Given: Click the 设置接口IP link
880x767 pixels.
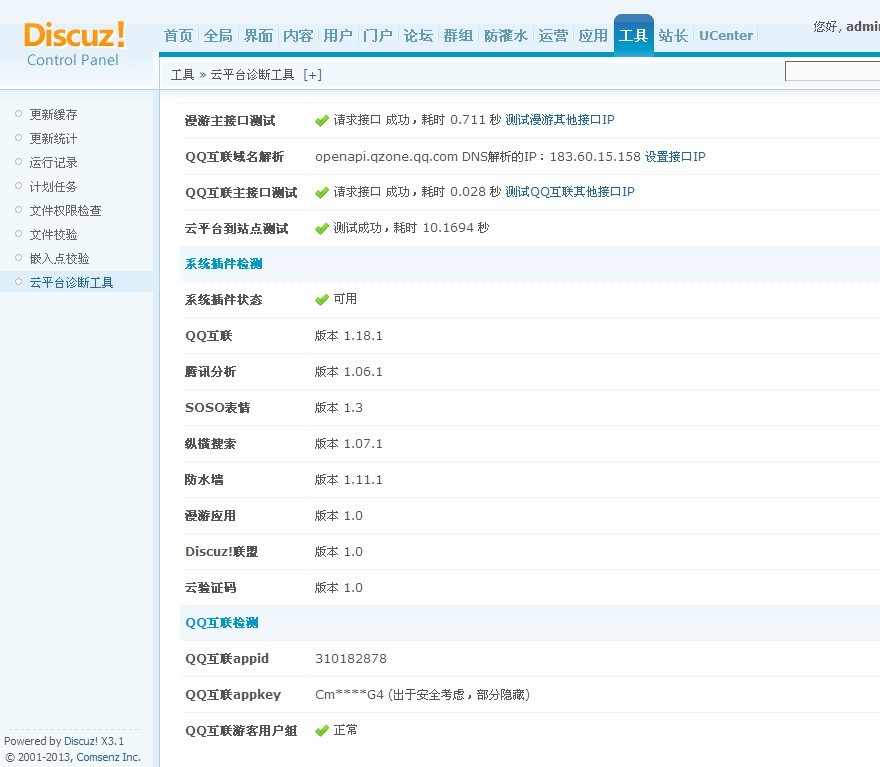Looking at the screenshot, I should 675,157.
